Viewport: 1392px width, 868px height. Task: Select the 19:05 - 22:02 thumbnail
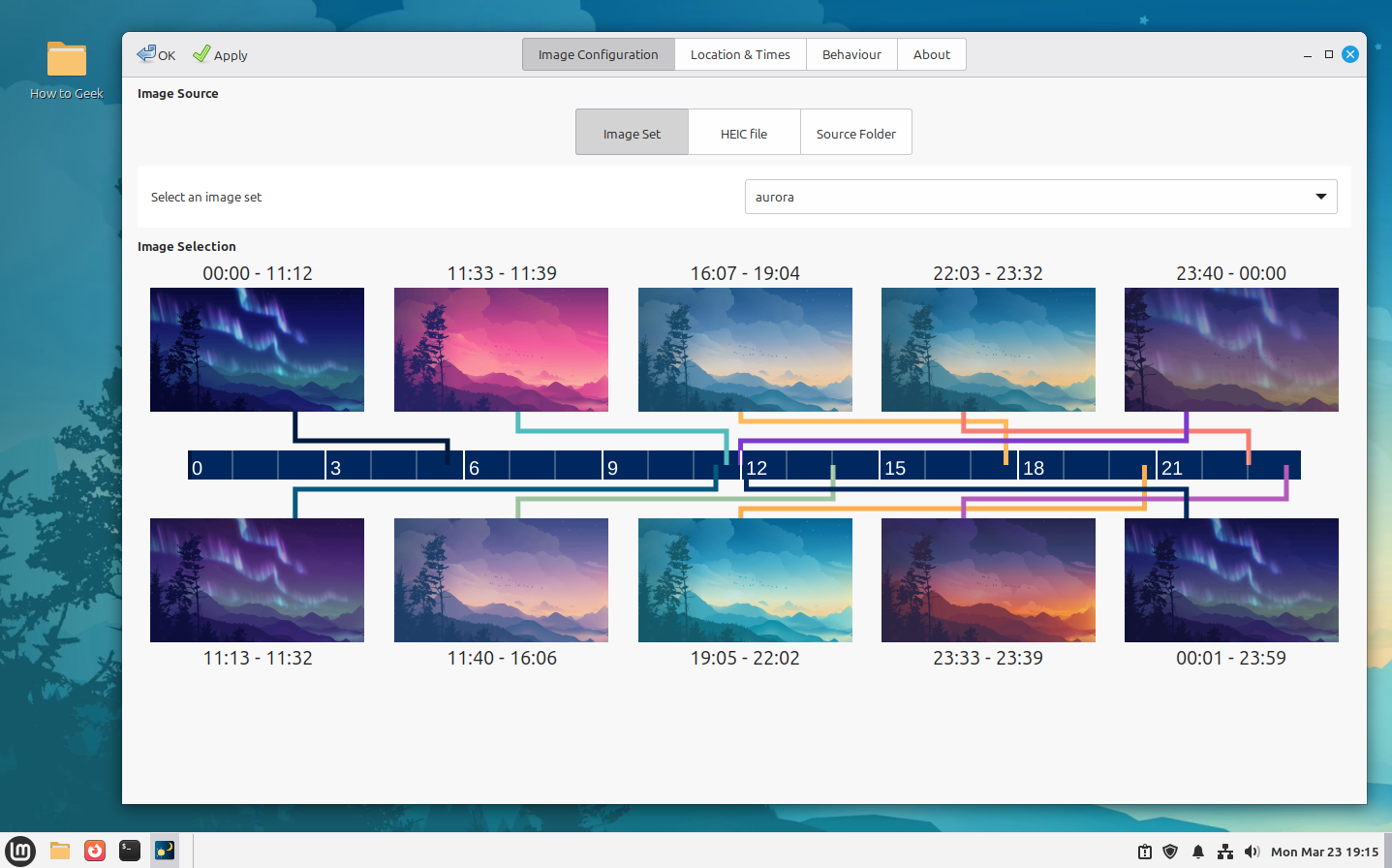point(745,580)
